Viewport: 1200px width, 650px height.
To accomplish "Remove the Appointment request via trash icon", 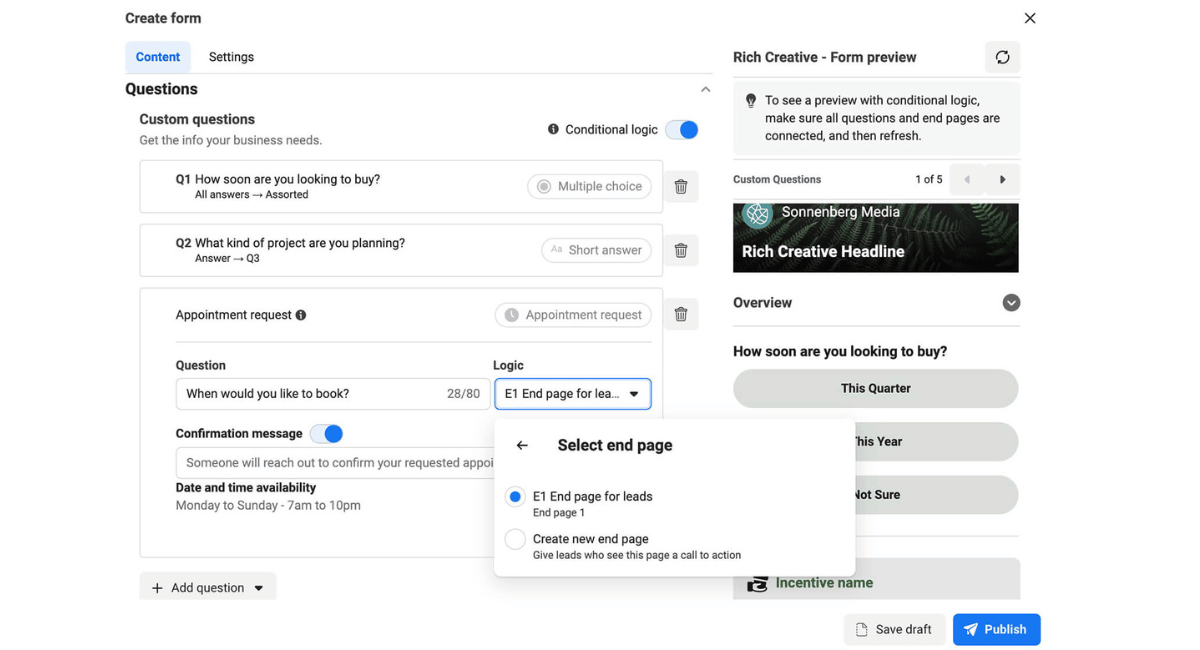I will (681, 314).
